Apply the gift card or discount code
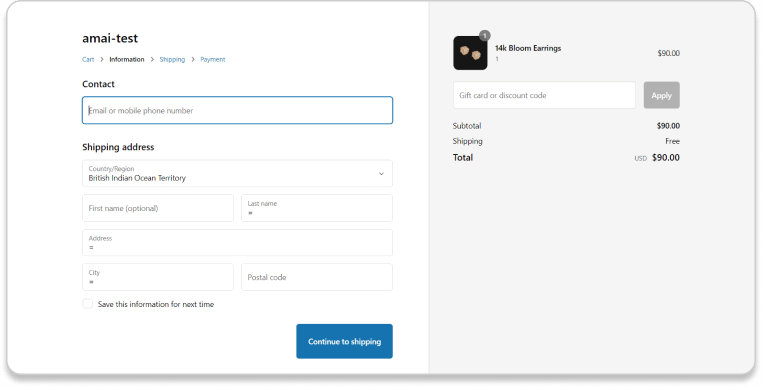 pyautogui.click(x=661, y=95)
